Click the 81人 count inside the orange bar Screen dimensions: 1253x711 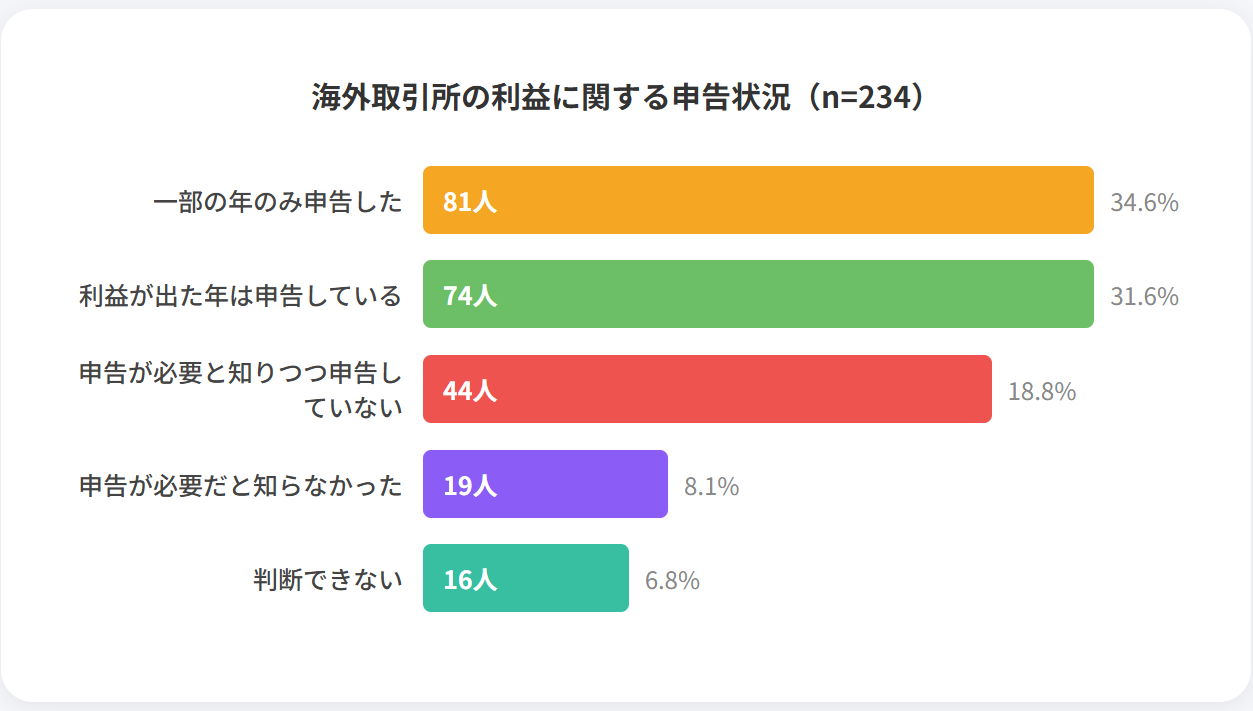(470, 202)
